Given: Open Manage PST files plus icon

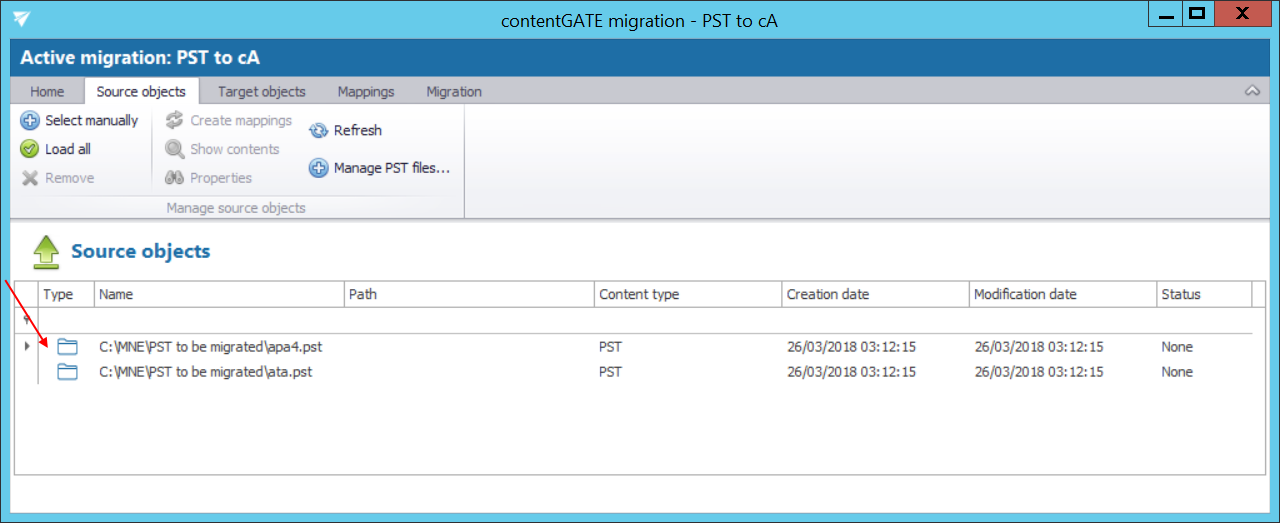Looking at the screenshot, I should tap(318, 168).
